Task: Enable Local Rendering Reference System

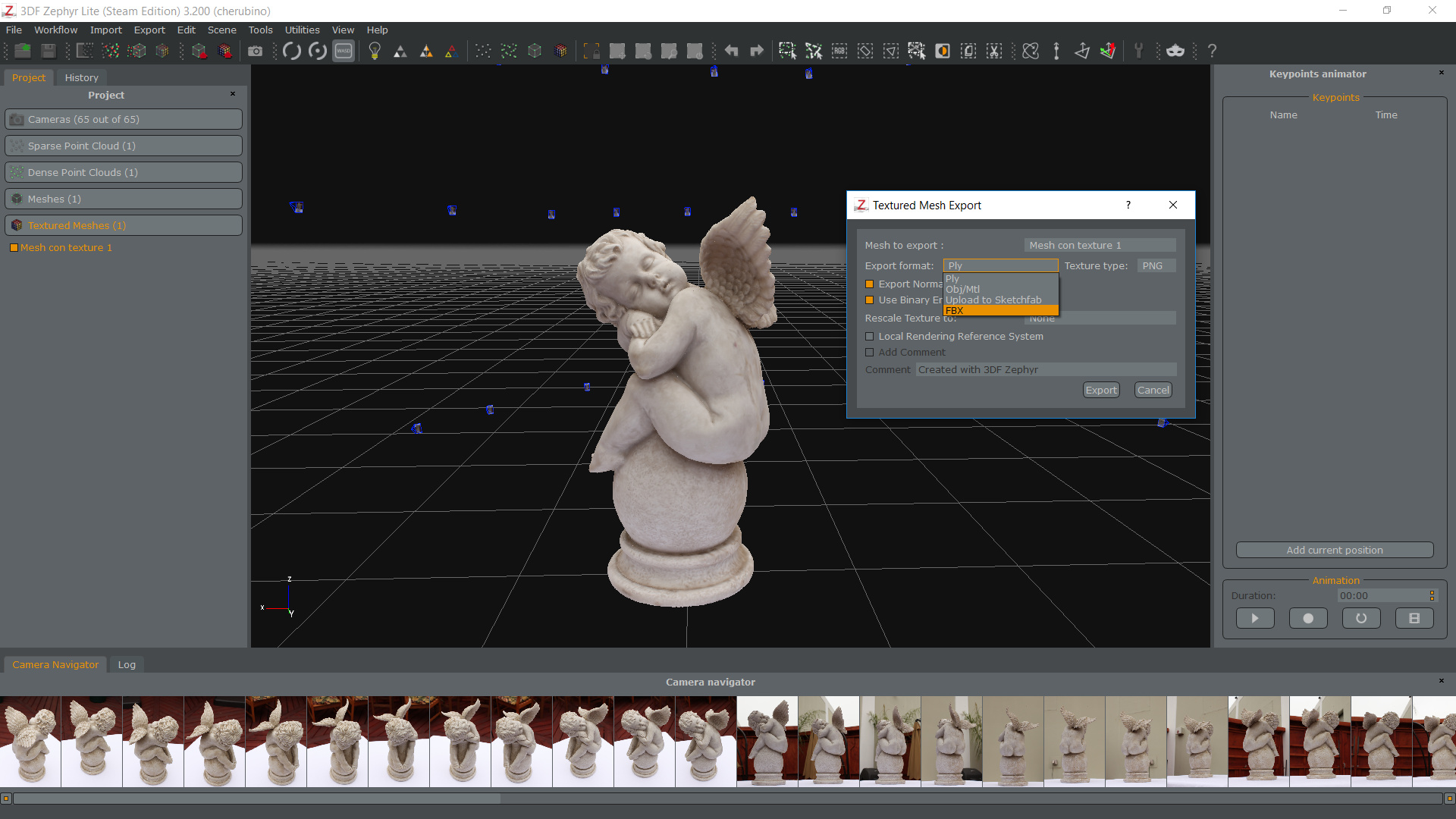Action: click(869, 336)
